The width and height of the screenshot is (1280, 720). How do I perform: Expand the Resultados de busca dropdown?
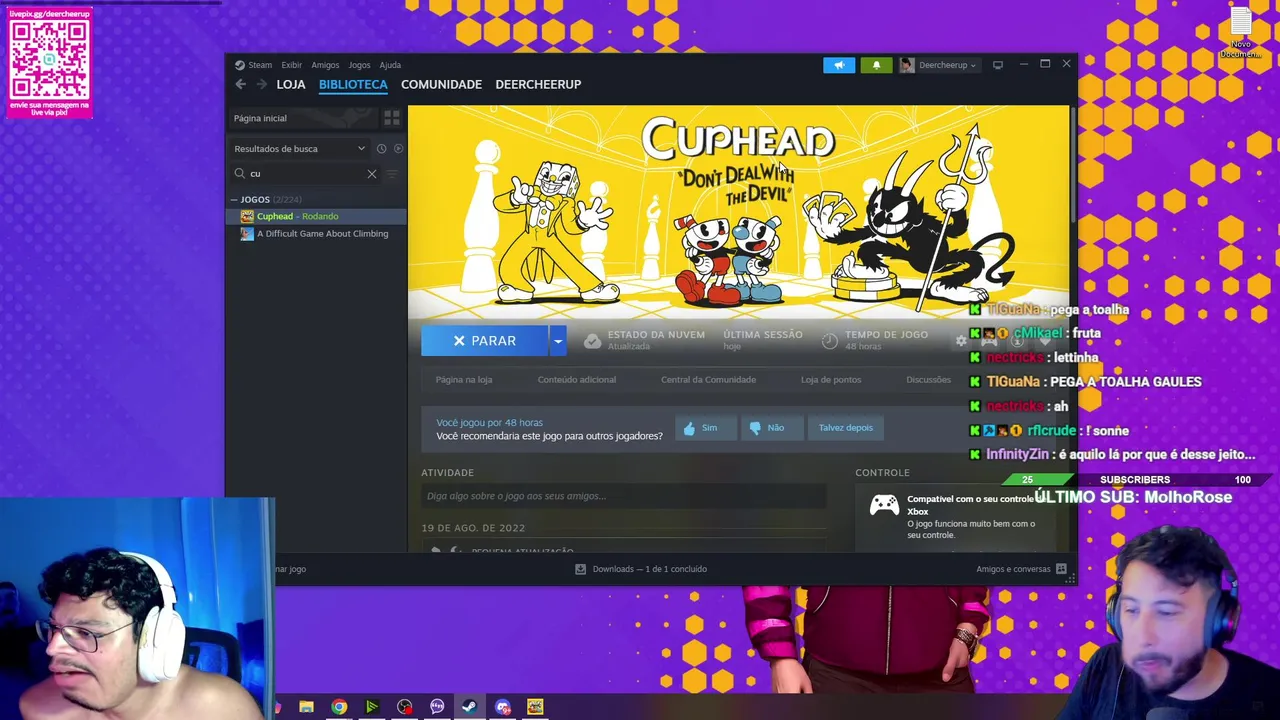point(300,149)
